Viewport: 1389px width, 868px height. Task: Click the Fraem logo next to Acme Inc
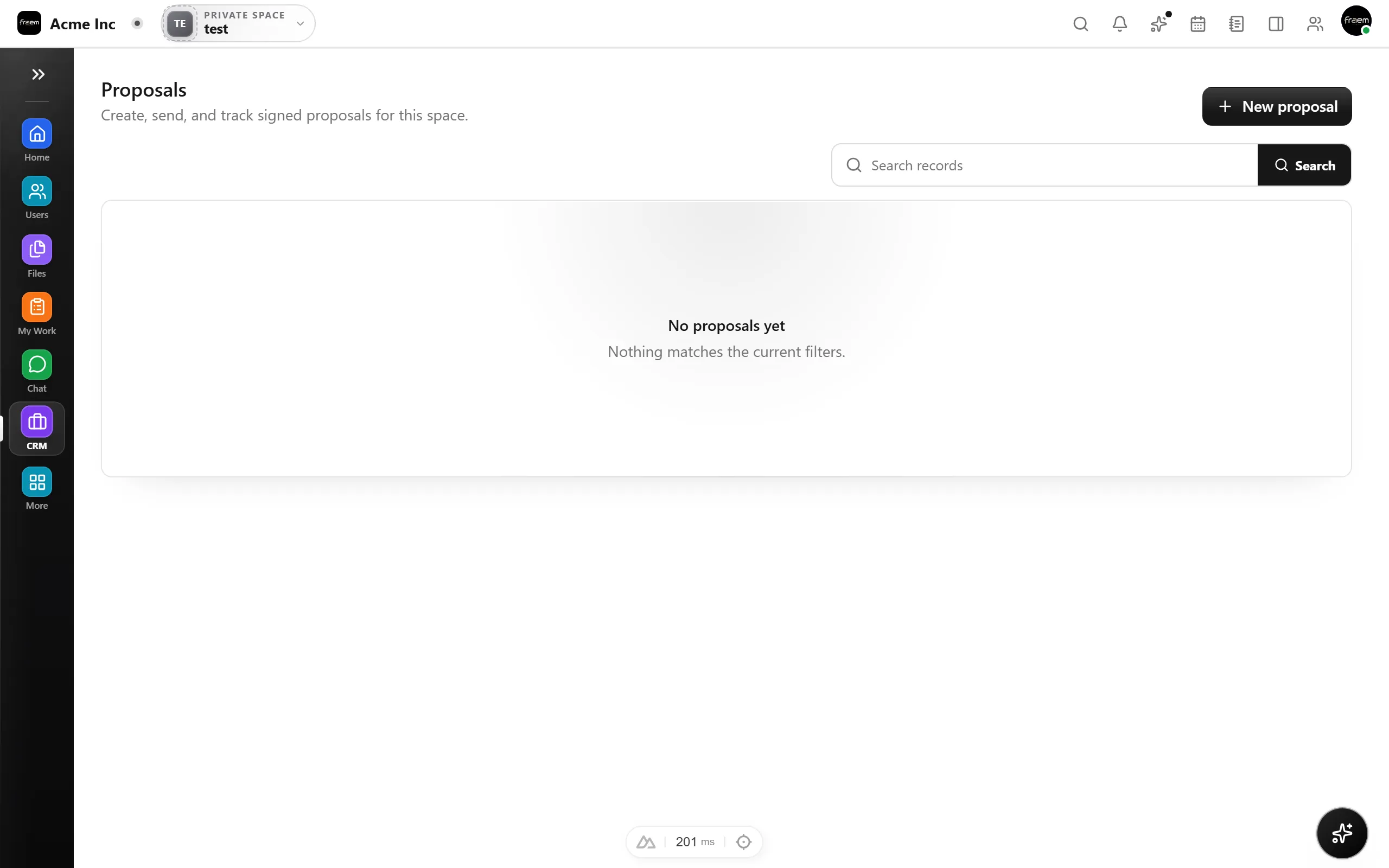click(29, 23)
